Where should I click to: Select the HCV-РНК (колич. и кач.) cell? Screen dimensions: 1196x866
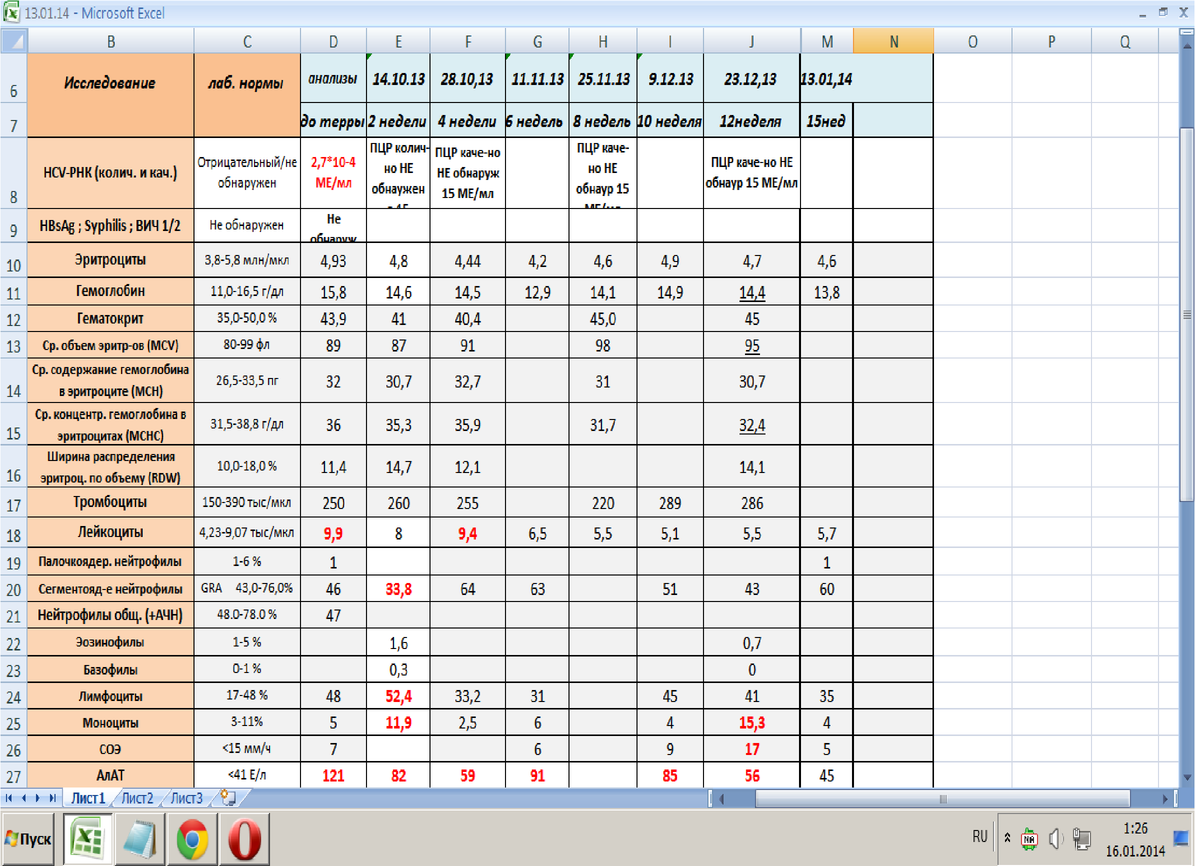(x=111, y=172)
